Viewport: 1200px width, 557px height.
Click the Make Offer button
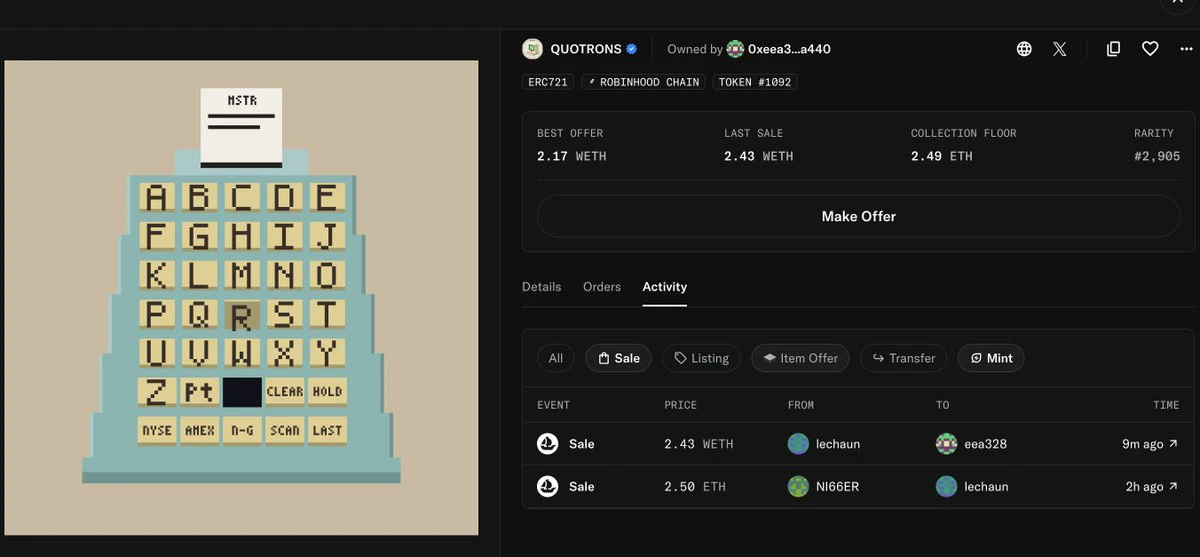click(x=858, y=216)
